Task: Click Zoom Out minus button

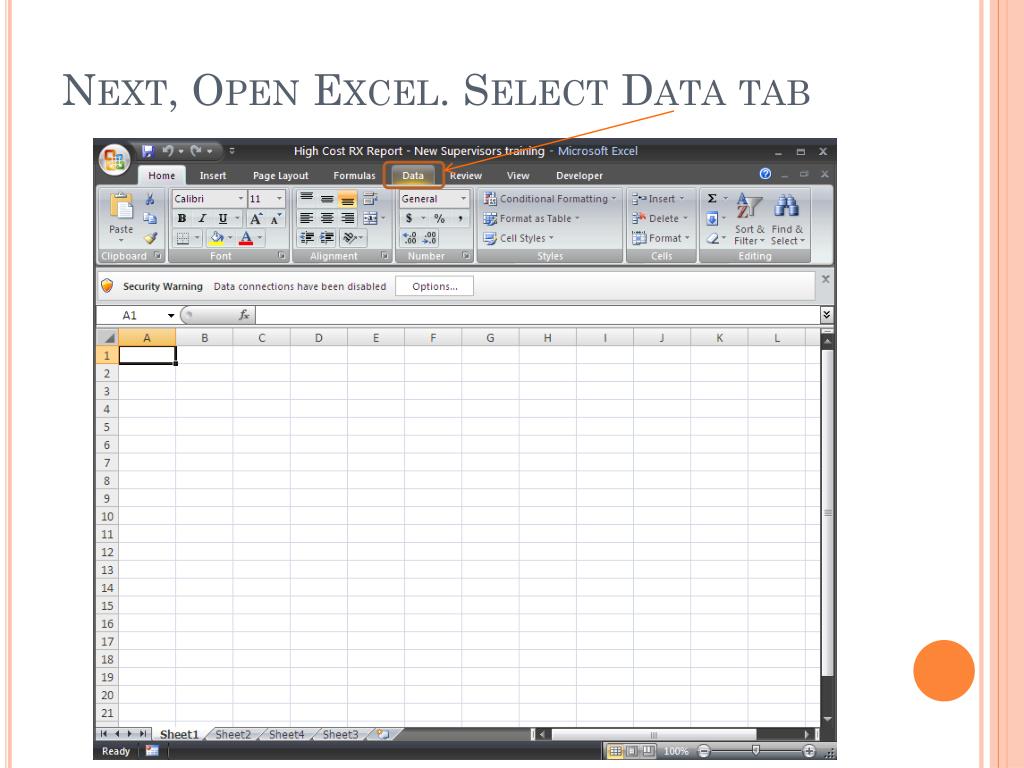Action: pyautogui.click(x=703, y=751)
